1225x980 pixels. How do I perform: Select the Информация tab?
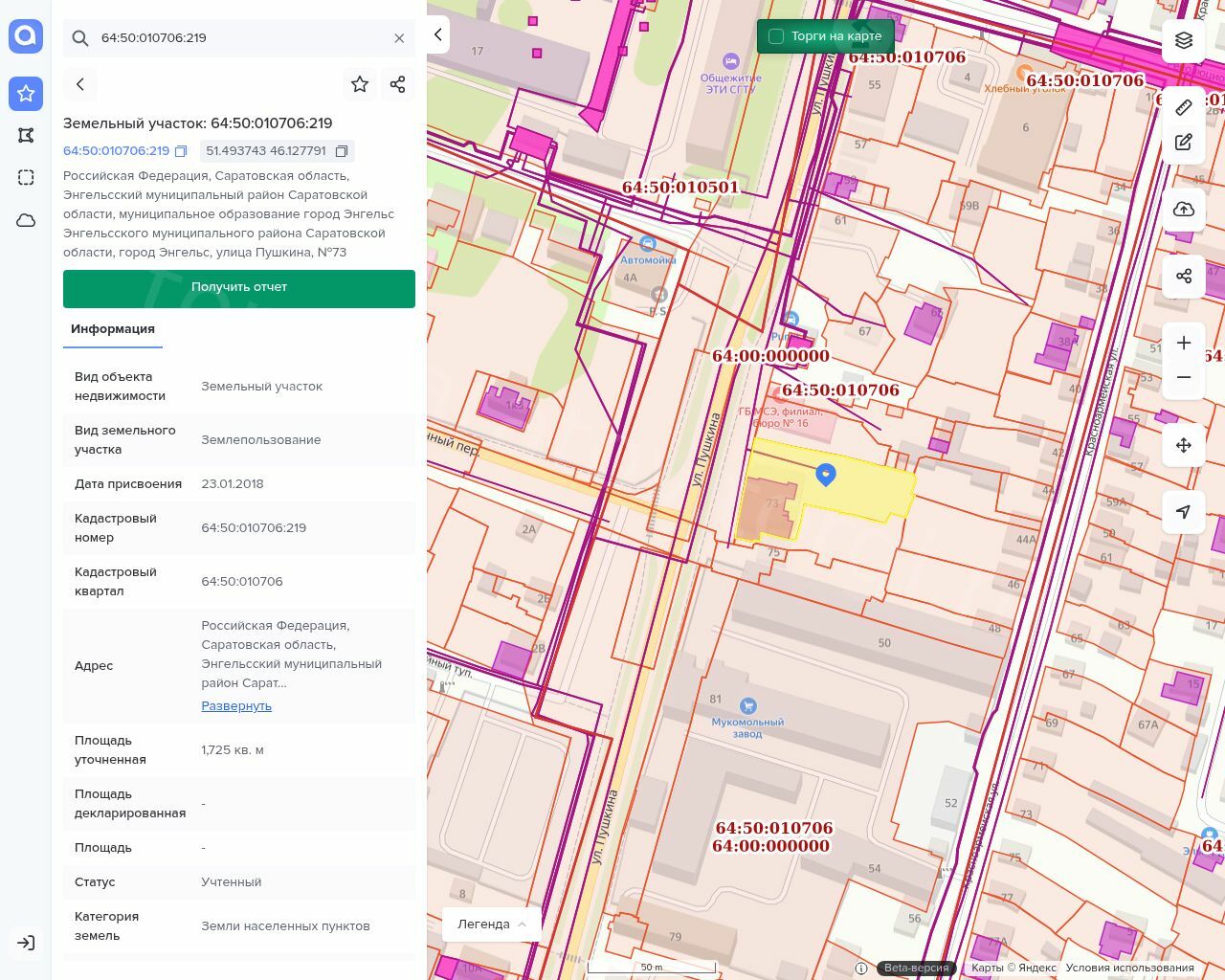pos(113,329)
